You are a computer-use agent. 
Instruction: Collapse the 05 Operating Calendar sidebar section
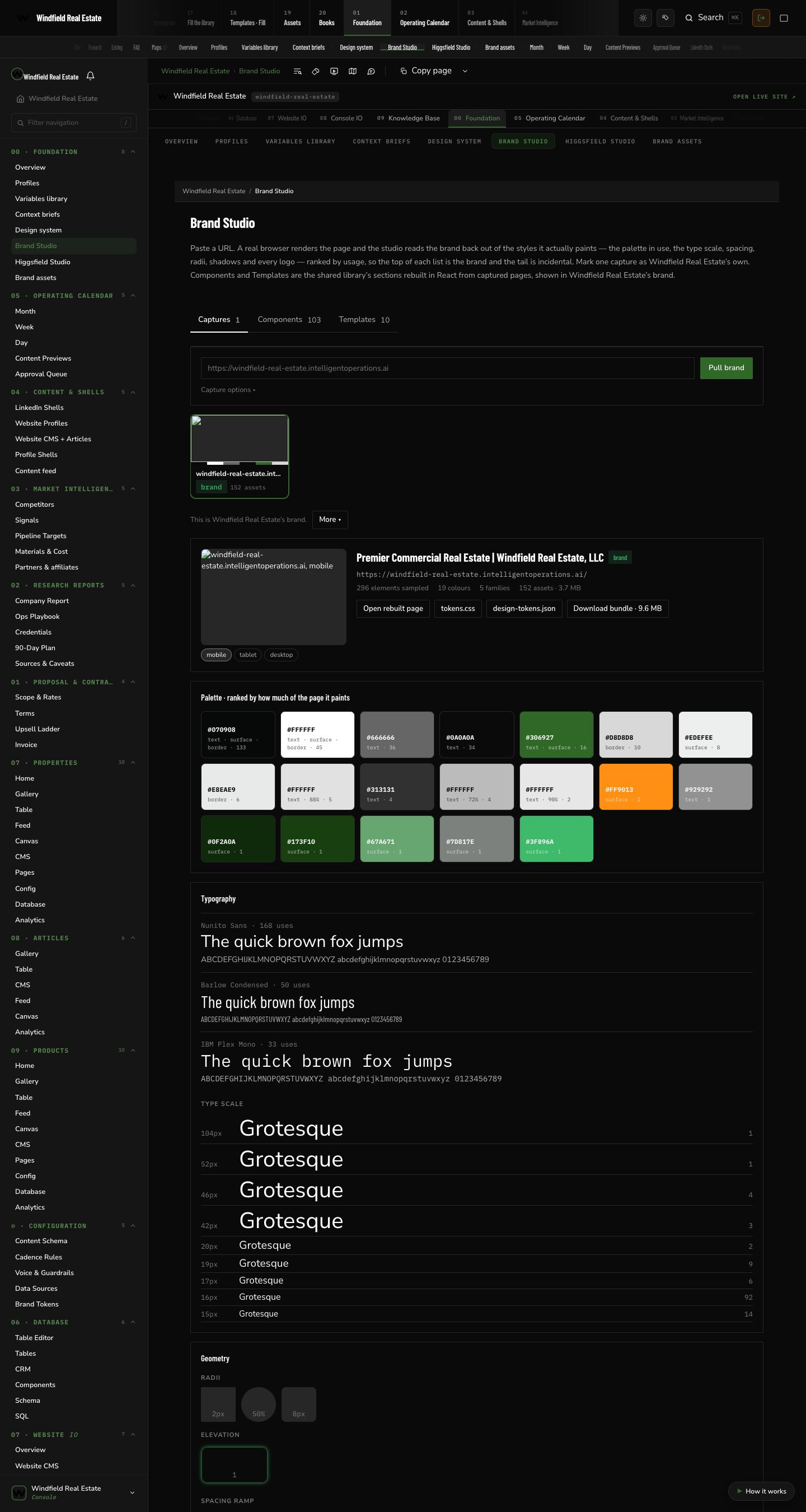(x=133, y=296)
